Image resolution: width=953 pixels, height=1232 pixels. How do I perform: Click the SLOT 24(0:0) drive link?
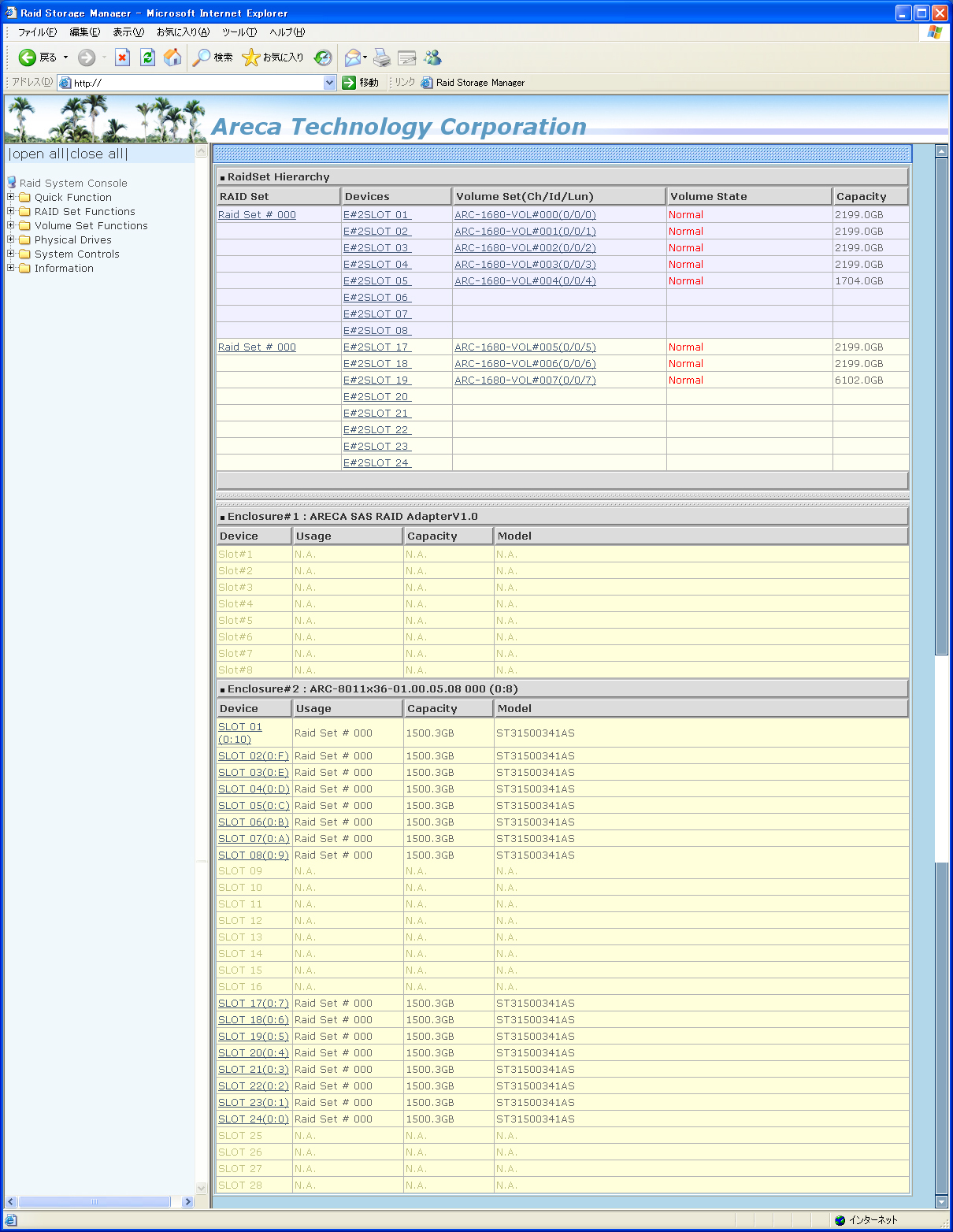(x=253, y=1119)
